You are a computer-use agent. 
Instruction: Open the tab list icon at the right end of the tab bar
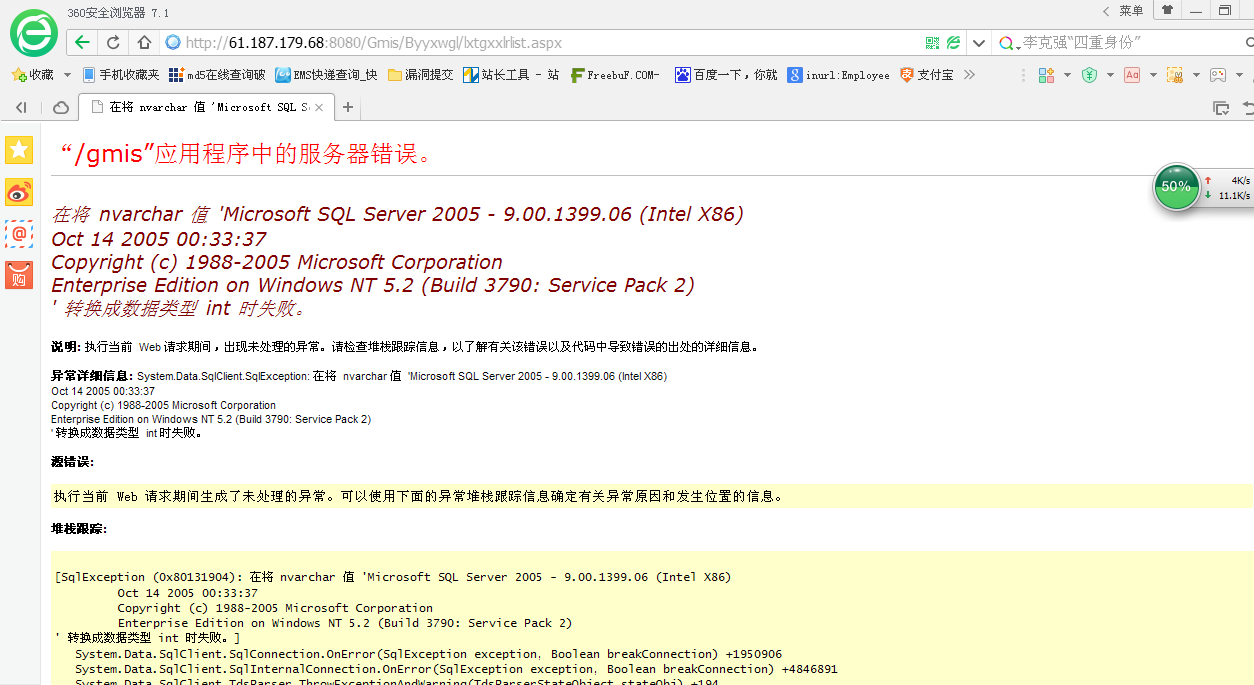click(1221, 107)
